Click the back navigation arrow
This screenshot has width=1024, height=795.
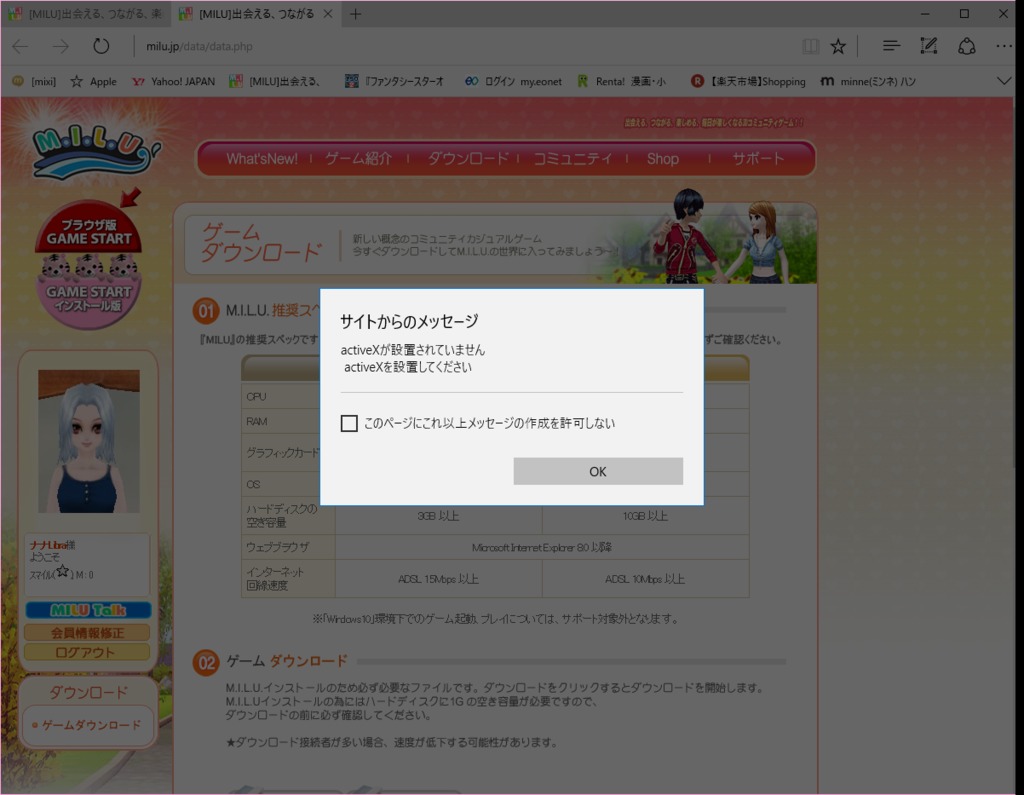coord(20,45)
